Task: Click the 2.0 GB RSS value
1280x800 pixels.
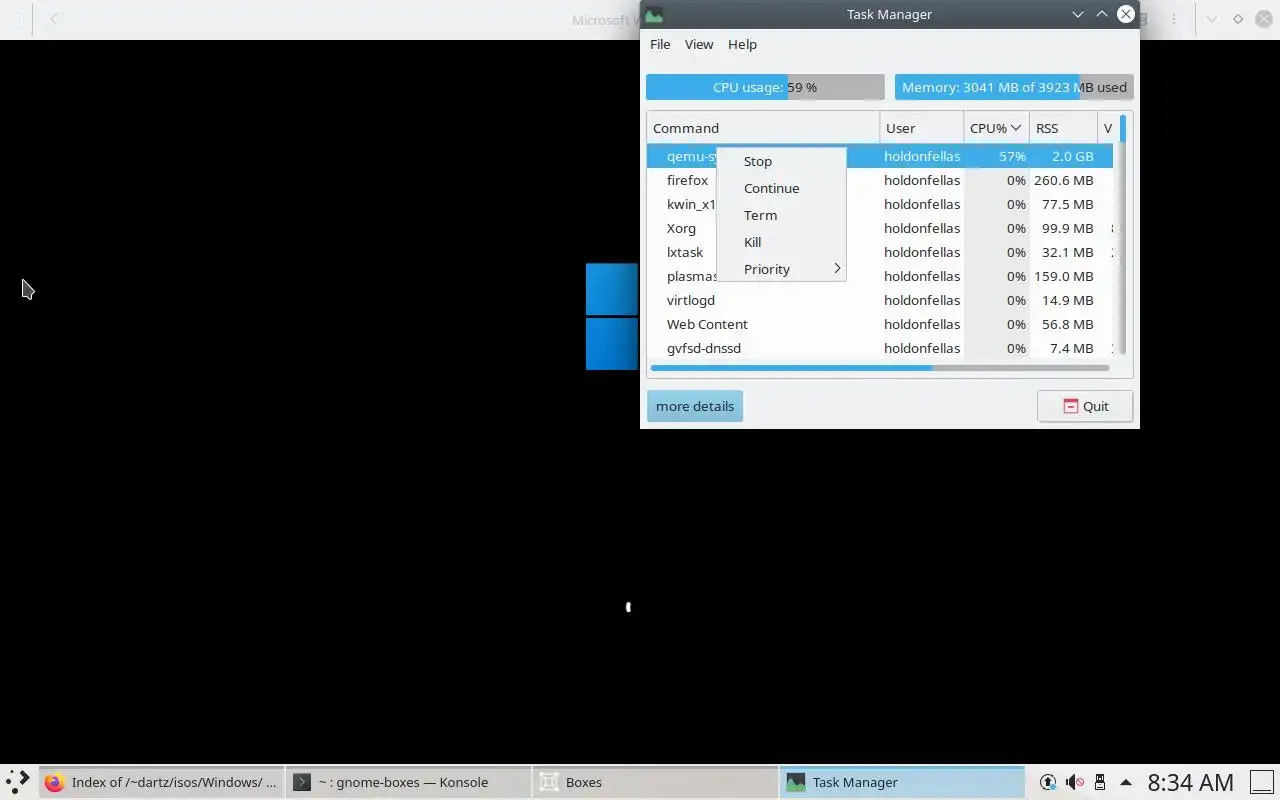Action: [1072, 156]
